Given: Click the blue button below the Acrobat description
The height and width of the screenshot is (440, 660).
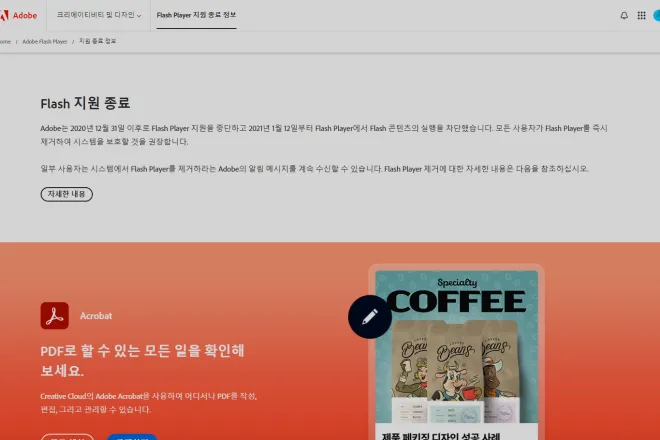Looking at the screenshot, I should [132, 437].
